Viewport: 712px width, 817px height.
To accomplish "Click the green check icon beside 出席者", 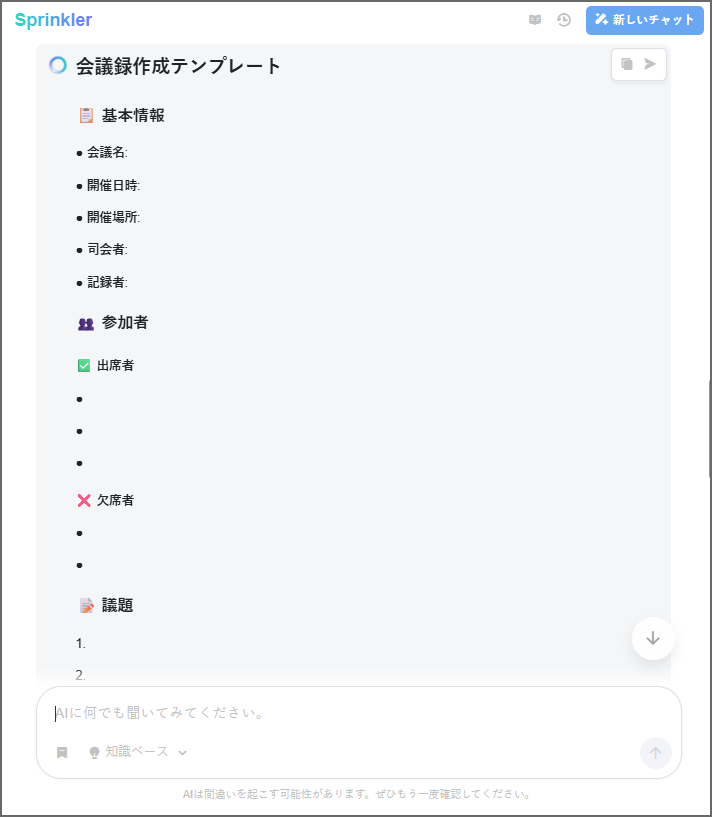I will tap(84, 365).
